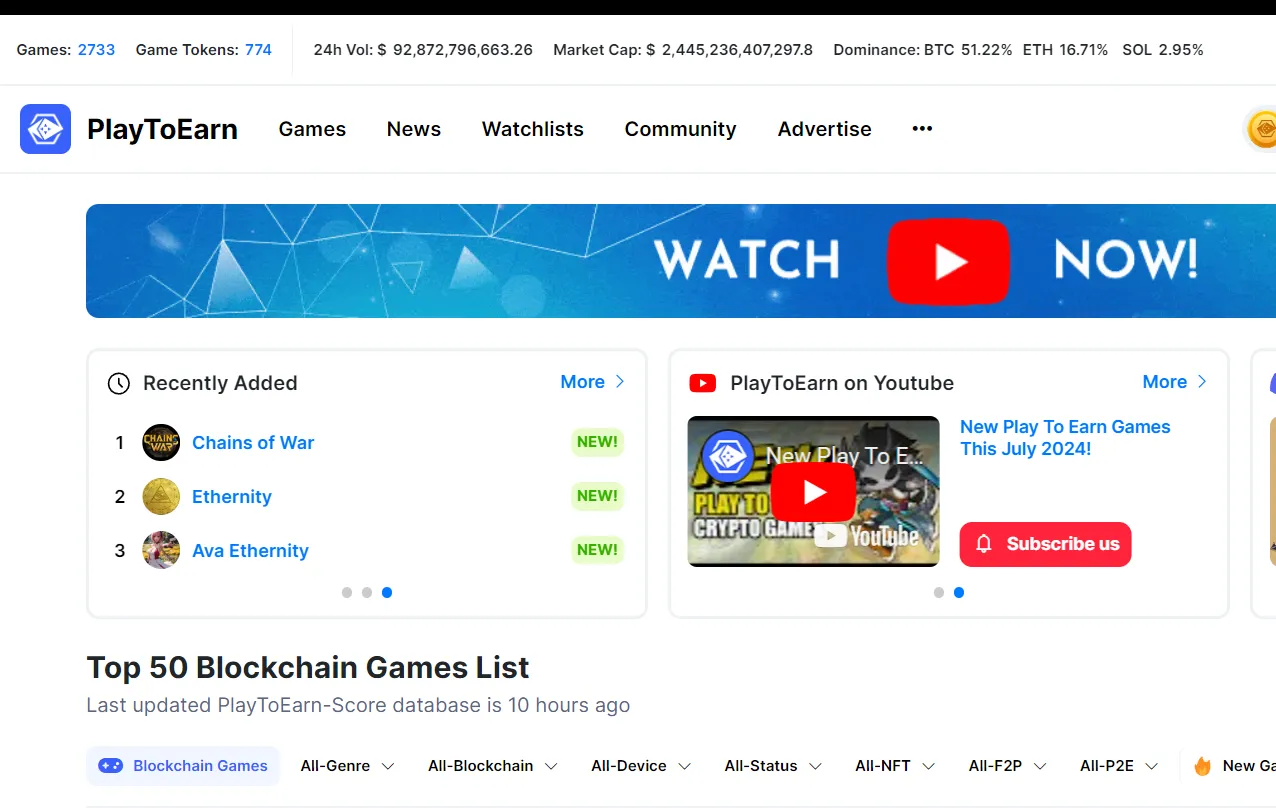1276x808 pixels.
Task: Follow the More link in Recently Added
Action: tap(583, 382)
